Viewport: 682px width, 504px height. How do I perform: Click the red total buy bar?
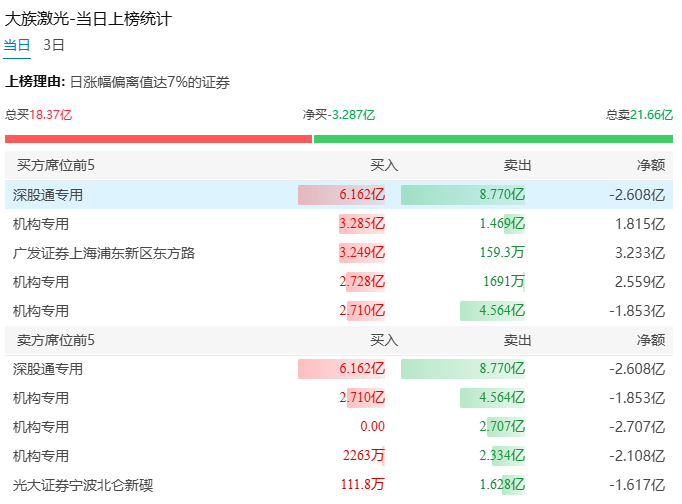(x=158, y=139)
